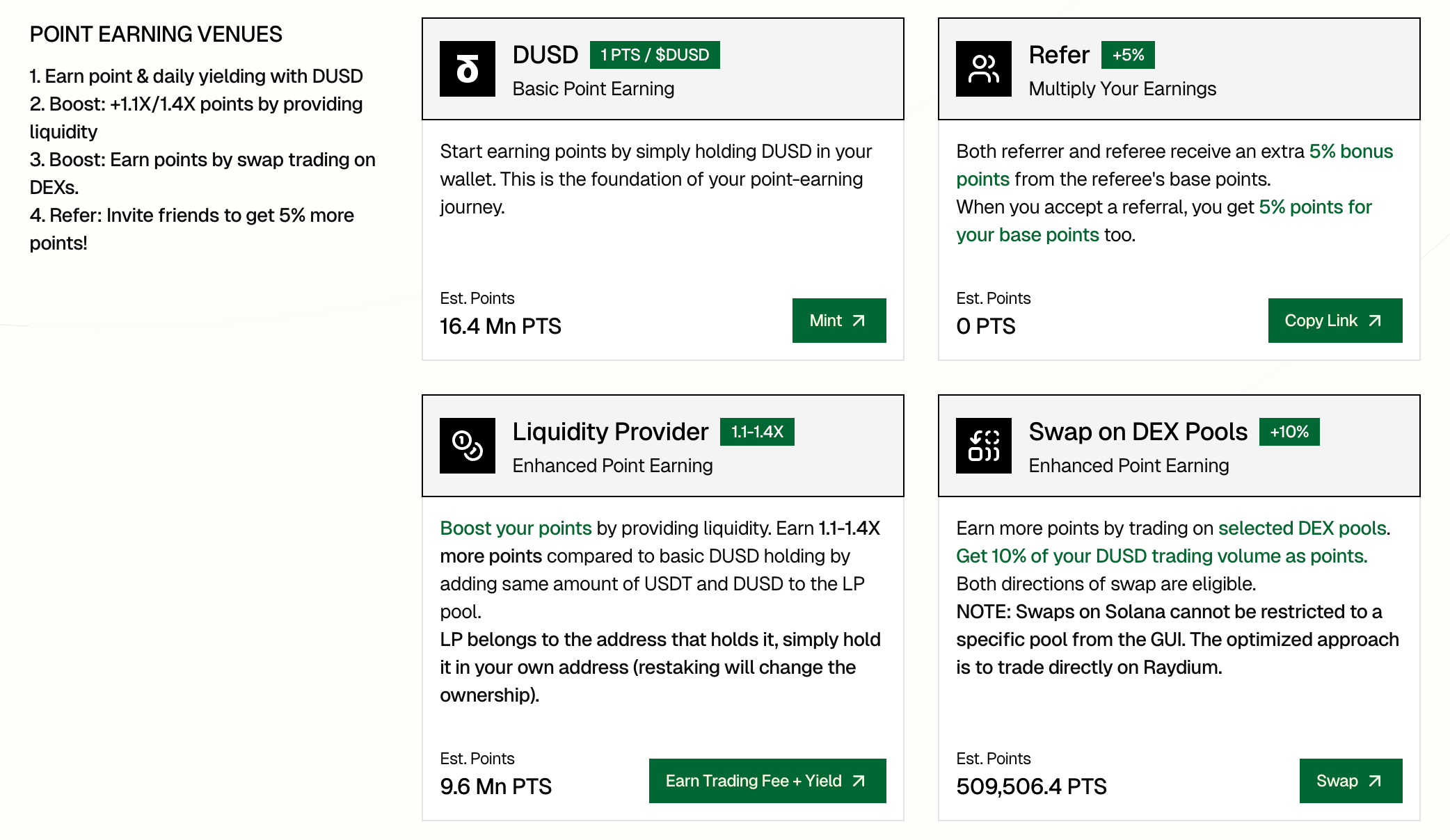
Task: Open the selected DEX pools link
Action: 1302,528
